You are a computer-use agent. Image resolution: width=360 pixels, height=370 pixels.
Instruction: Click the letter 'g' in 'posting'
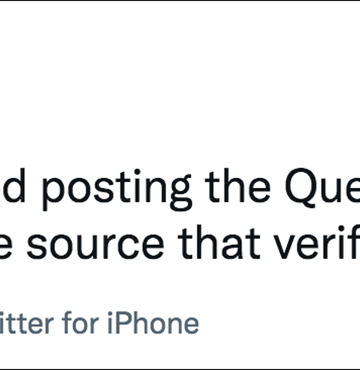click(180, 194)
